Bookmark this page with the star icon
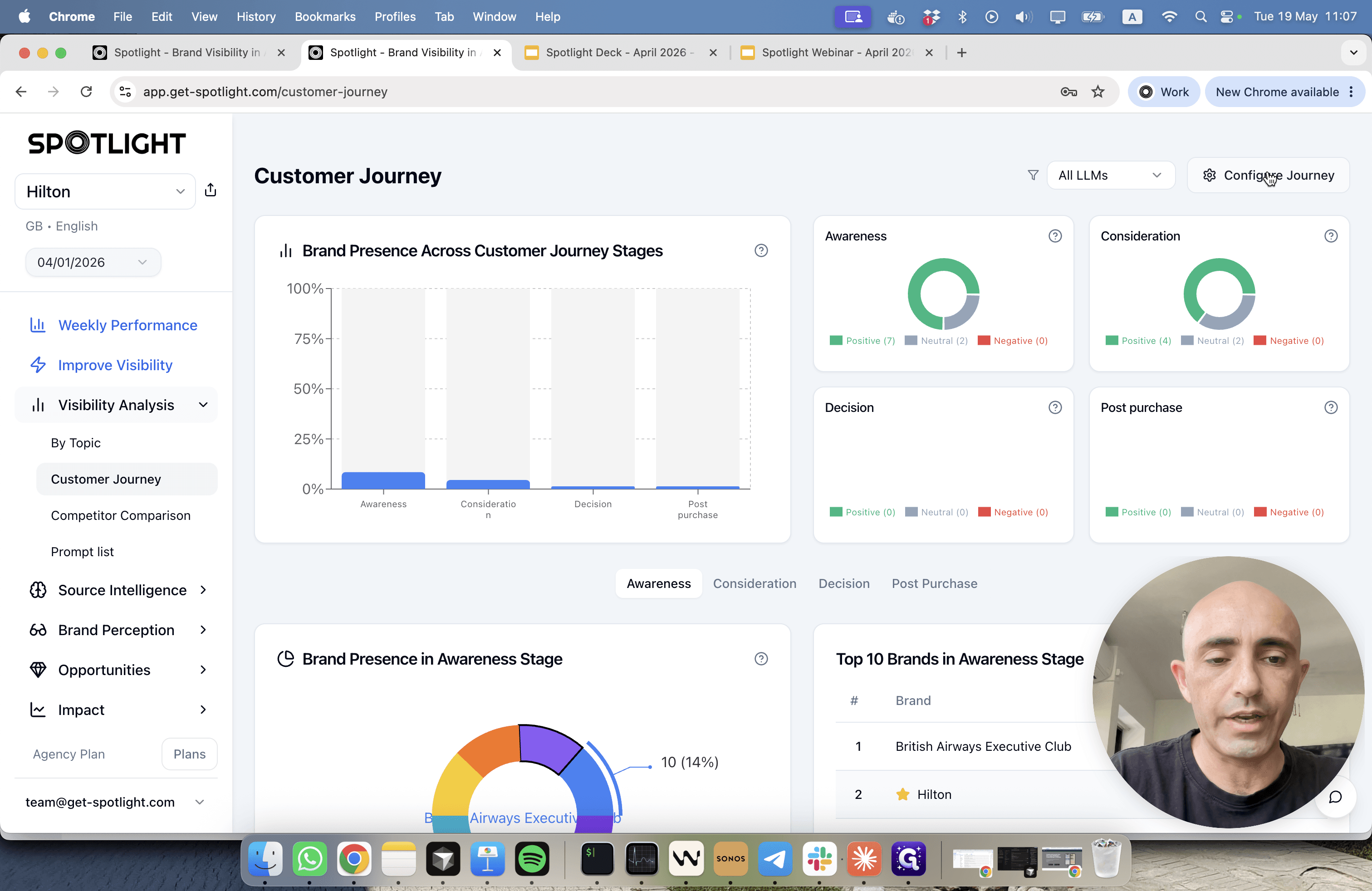The height and width of the screenshot is (891, 1372). (x=1098, y=92)
